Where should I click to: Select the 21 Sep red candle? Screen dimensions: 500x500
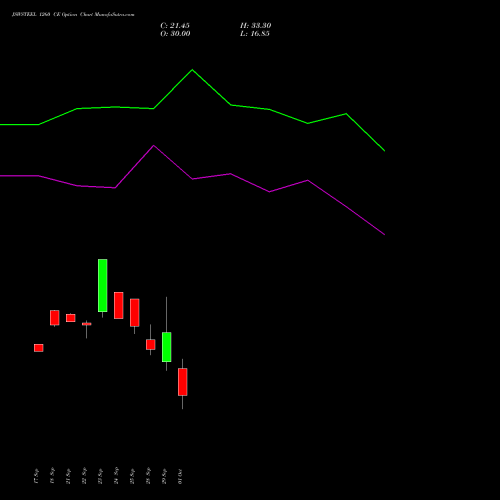click(x=71, y=318)
